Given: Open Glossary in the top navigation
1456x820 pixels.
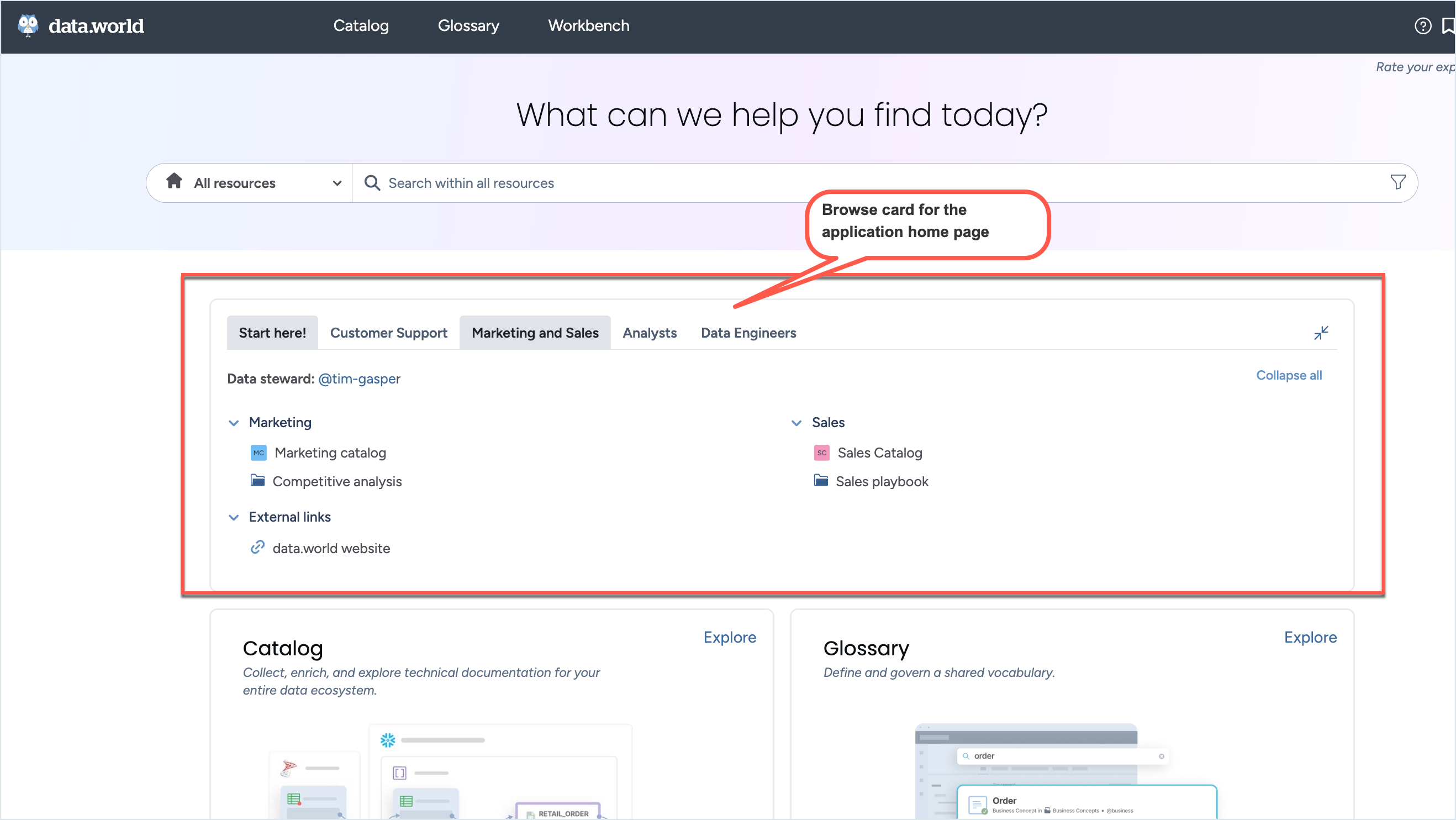Looking at the screenshot, I should (x=468, y=25).
